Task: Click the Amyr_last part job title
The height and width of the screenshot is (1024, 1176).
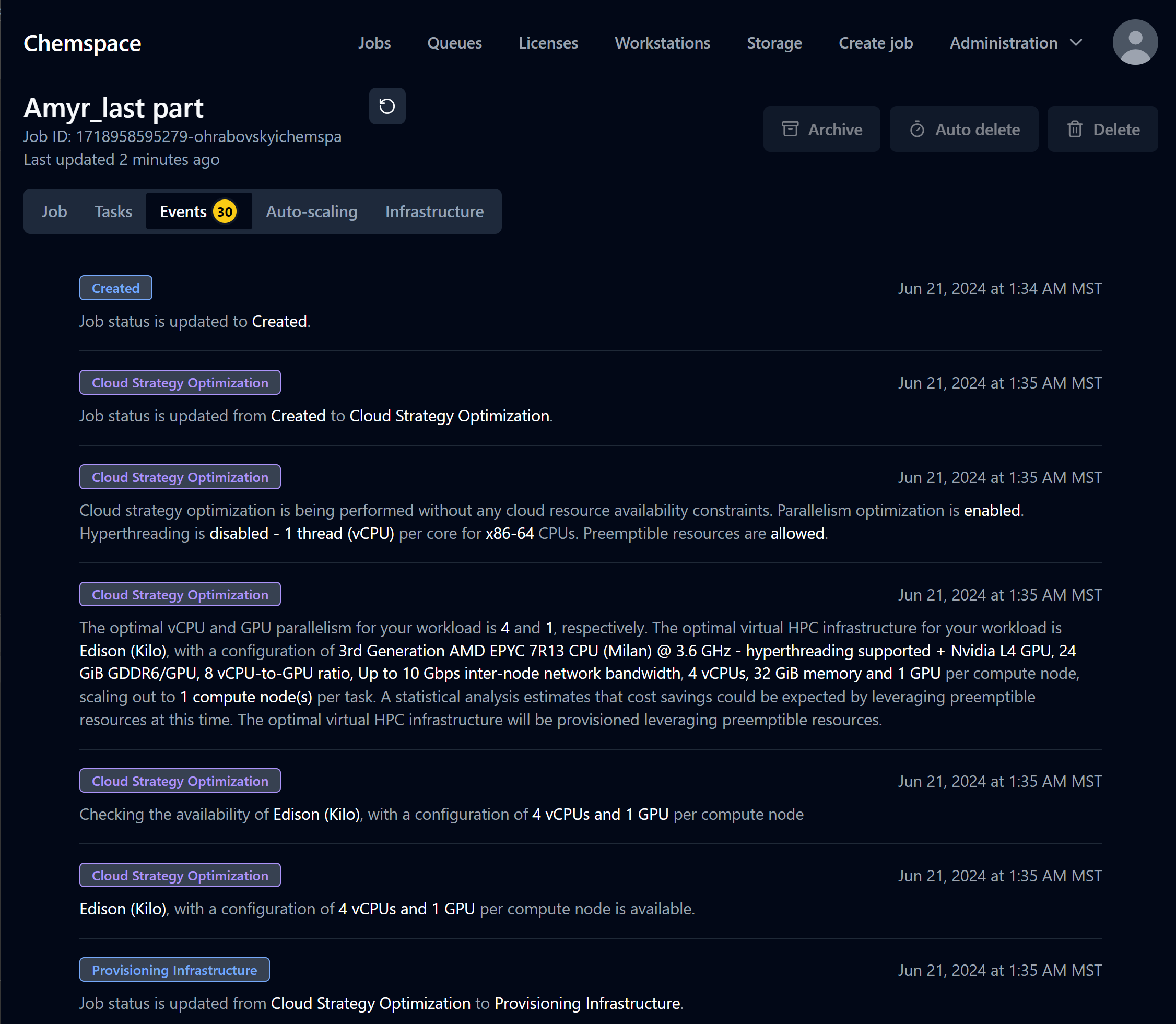Action: pyautogui.click(x=113, y=108)
